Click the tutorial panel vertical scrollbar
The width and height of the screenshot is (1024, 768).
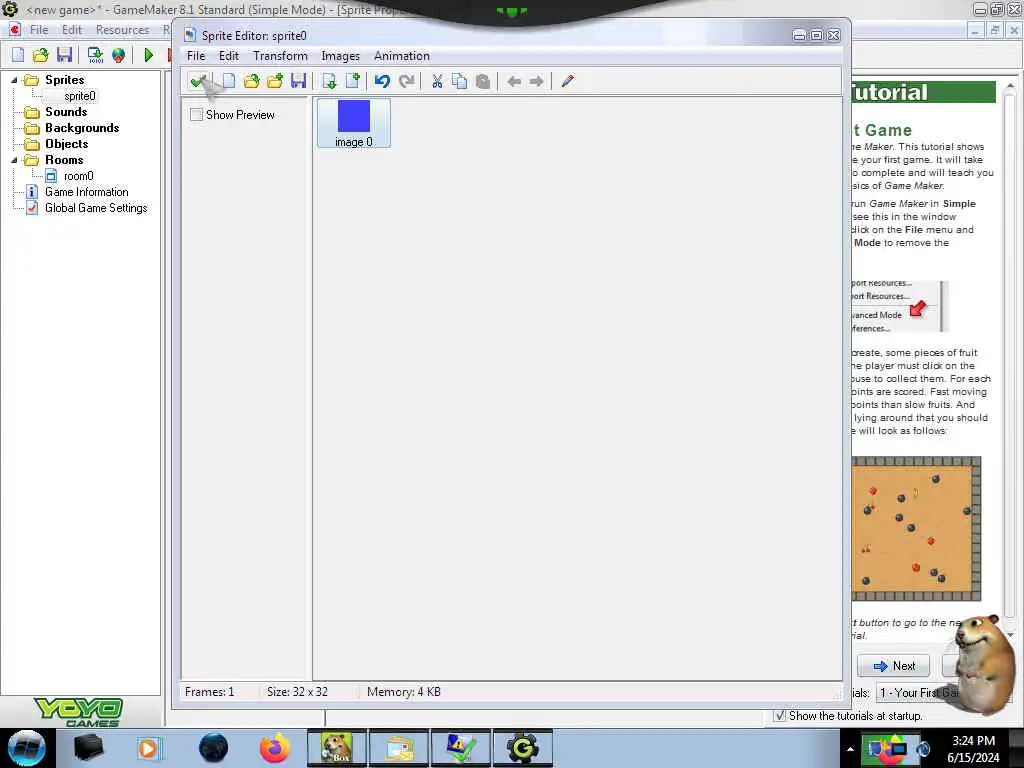(x=1010, y=359)
